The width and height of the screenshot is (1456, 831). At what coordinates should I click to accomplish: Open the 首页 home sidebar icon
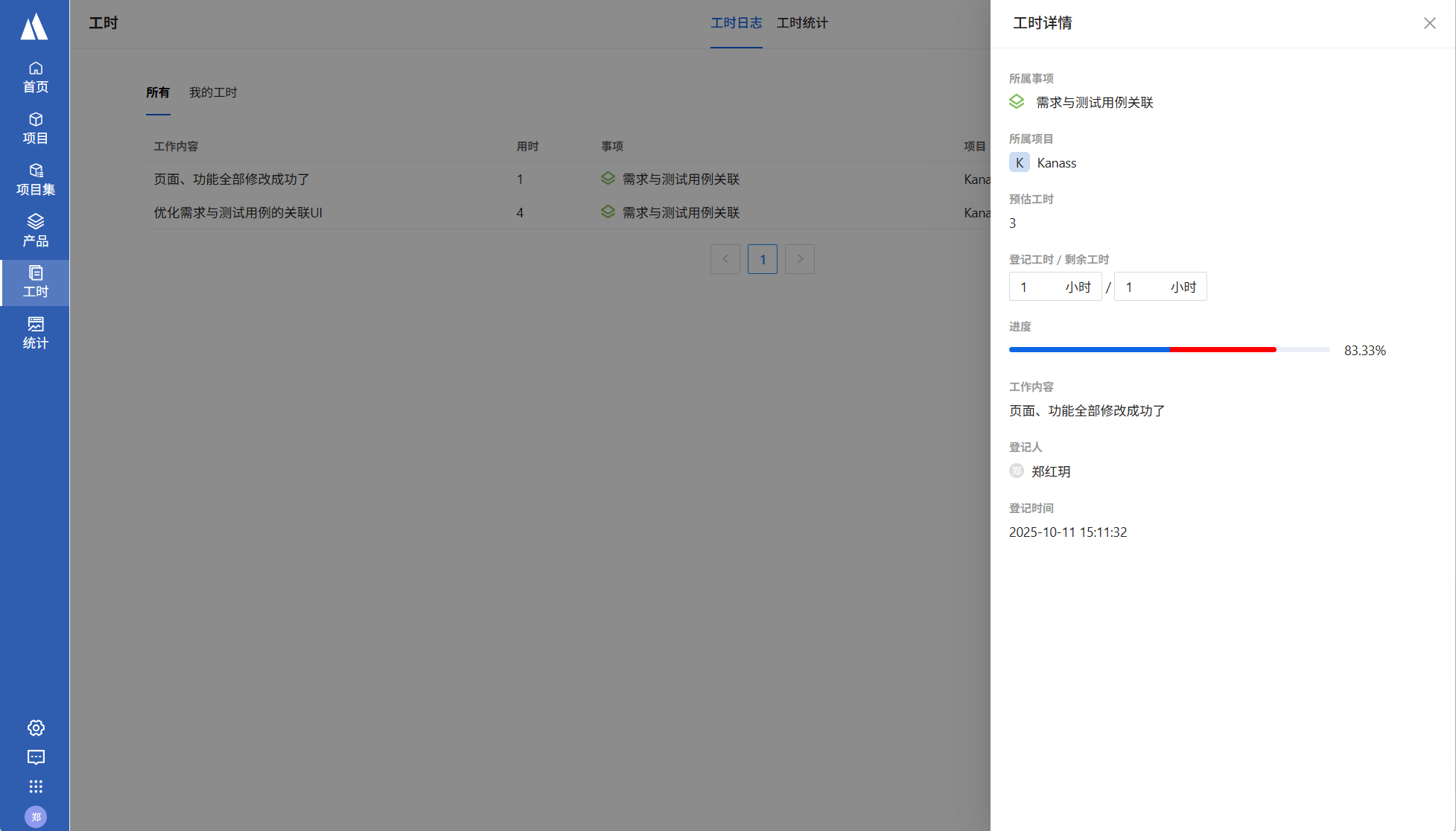coord(35,77)
